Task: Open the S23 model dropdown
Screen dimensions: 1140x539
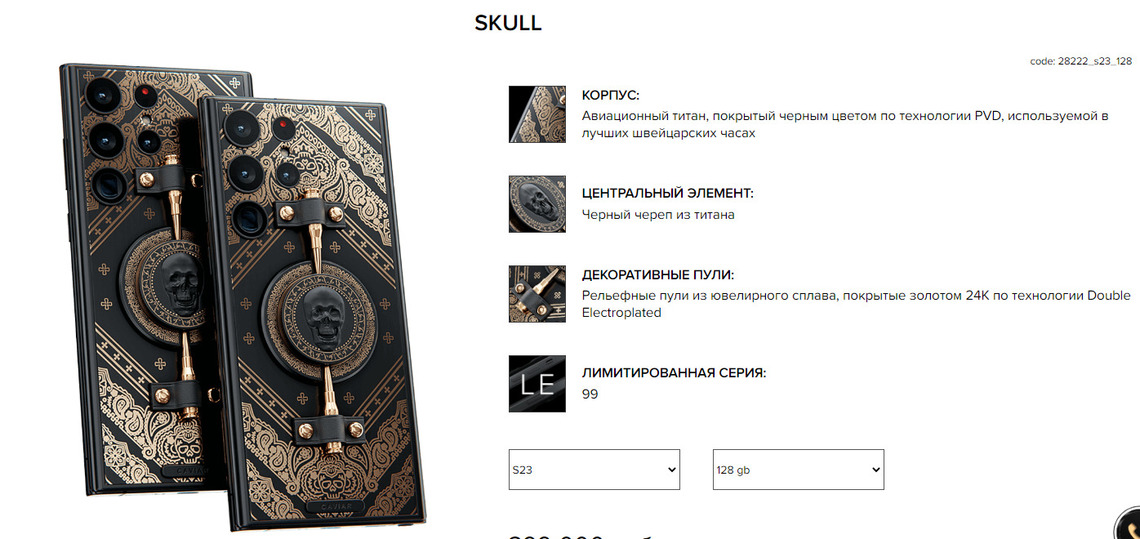Action: click(594, 469)
